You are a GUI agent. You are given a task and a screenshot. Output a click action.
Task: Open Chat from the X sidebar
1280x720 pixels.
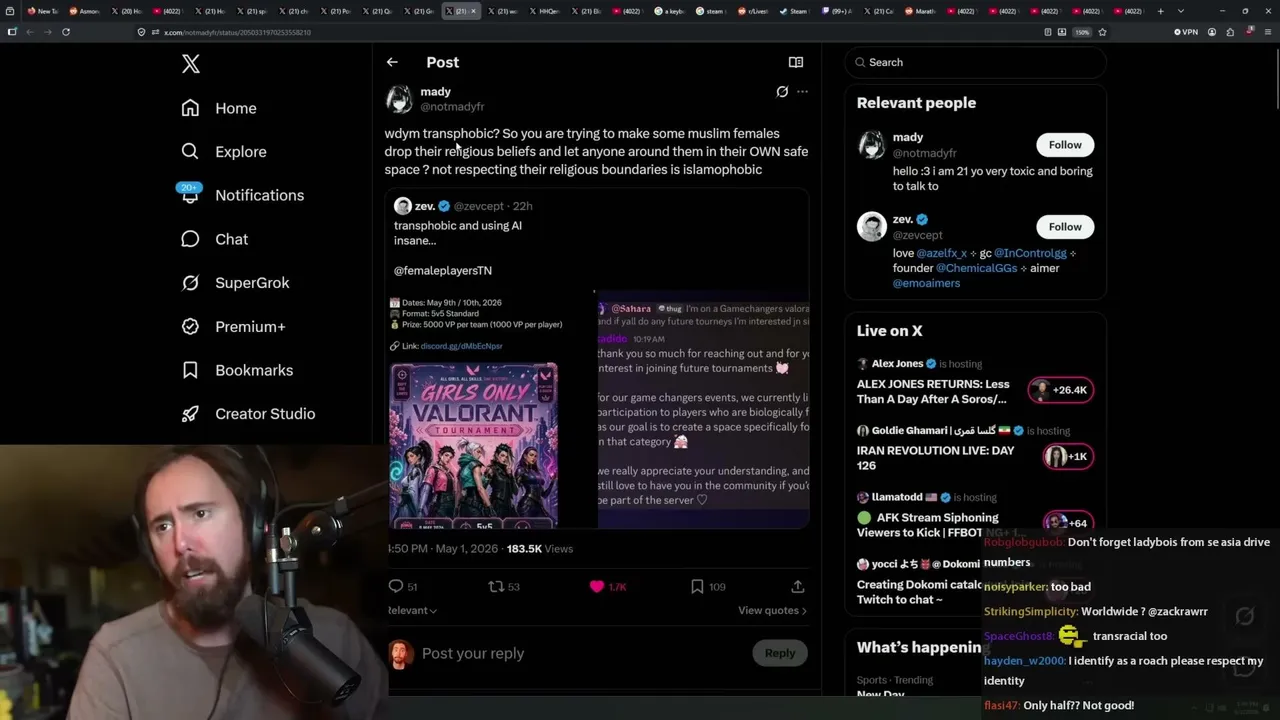(x=214, y=239)
